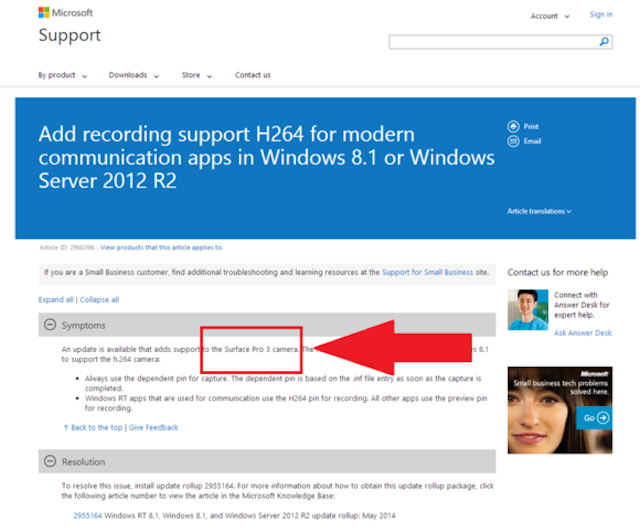Click the search magnifier icon
Image resolution: width=640 pixels, height=531 pixels.
click(604, 42)
